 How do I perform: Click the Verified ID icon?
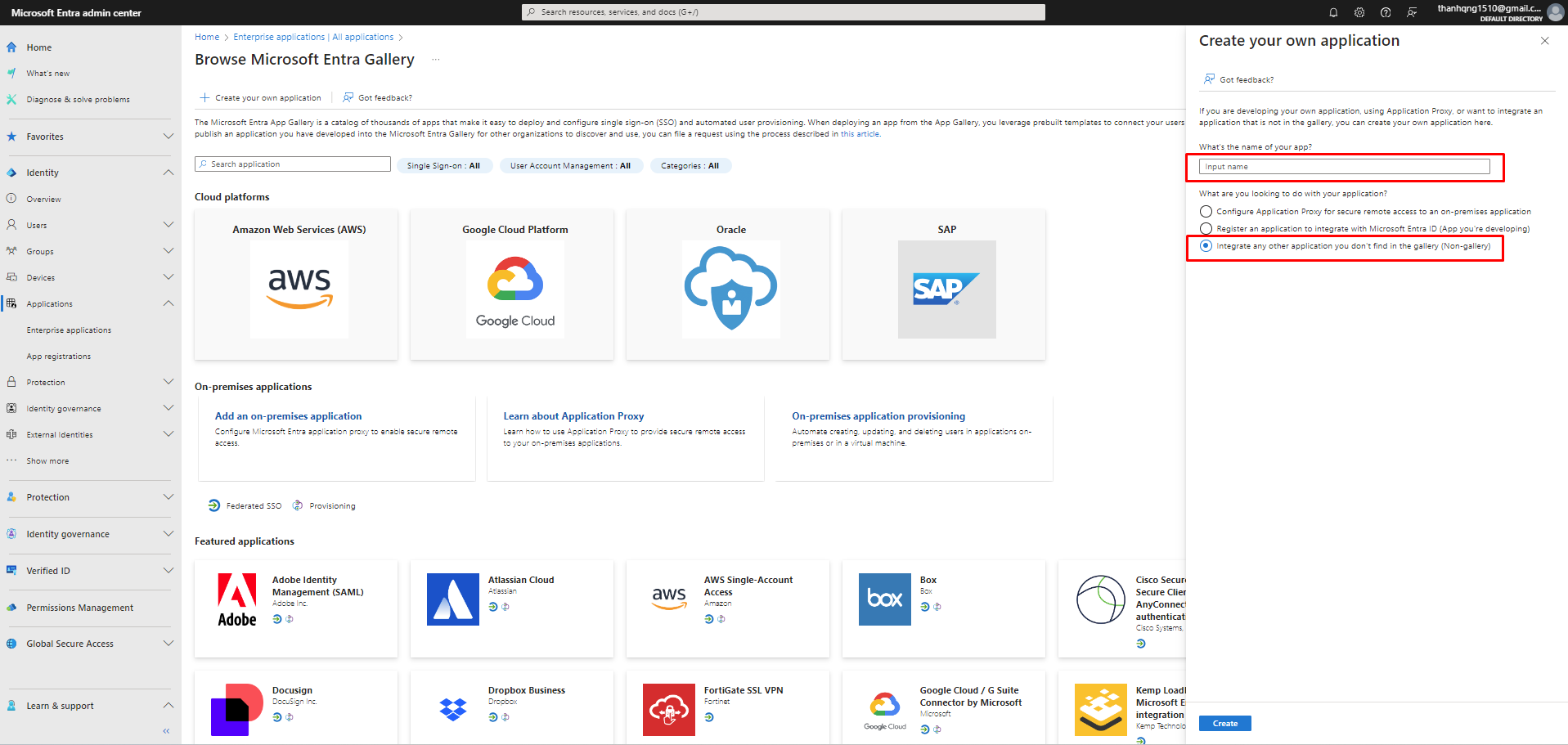(11, 571)
